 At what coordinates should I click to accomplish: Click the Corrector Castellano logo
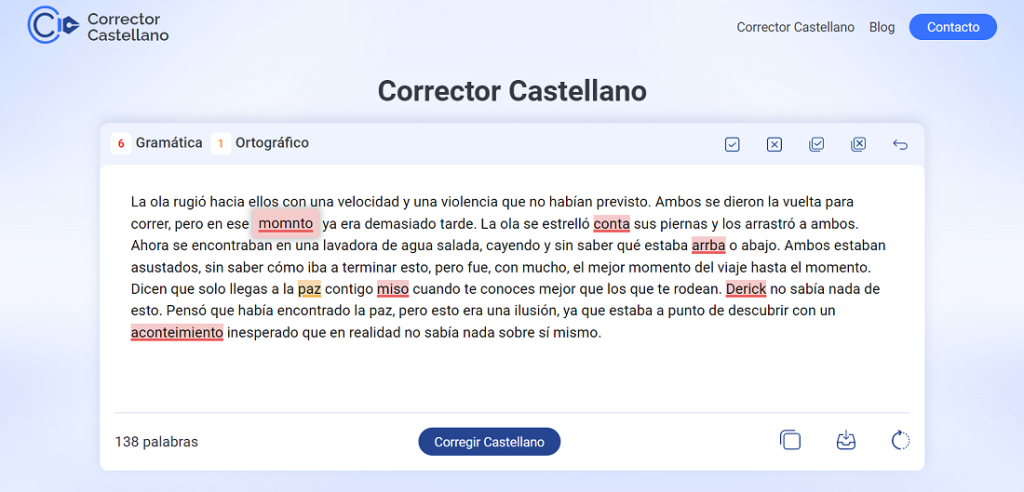tap(98, 27)
